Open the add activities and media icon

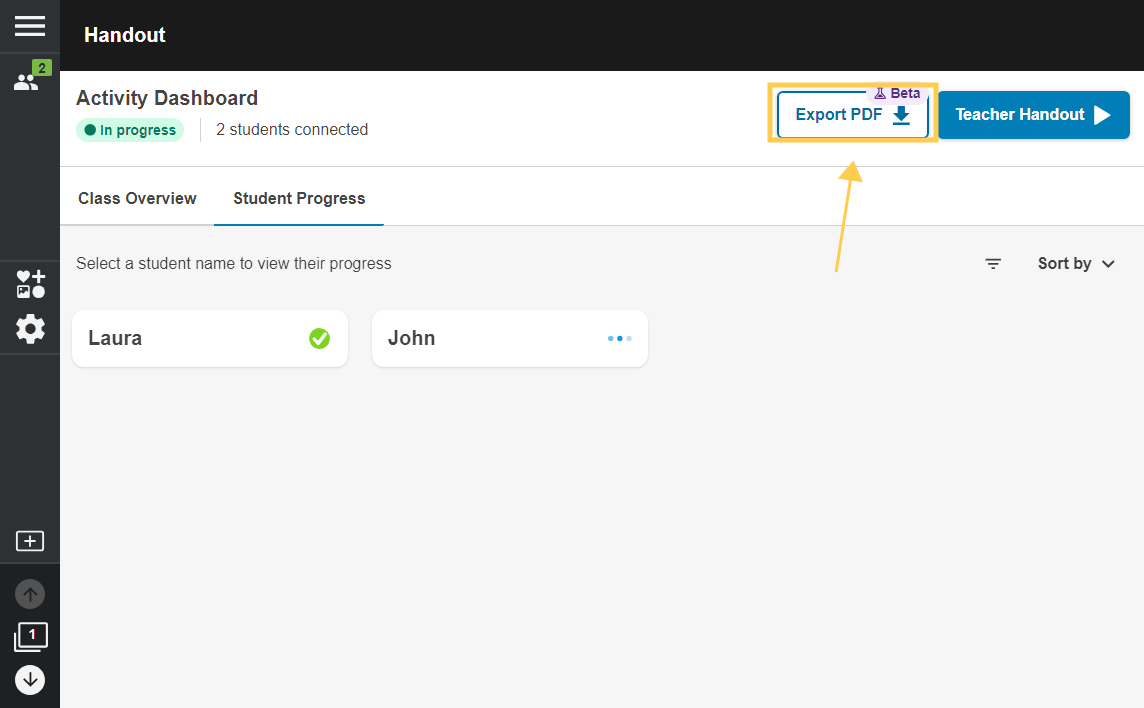[30, 284]
